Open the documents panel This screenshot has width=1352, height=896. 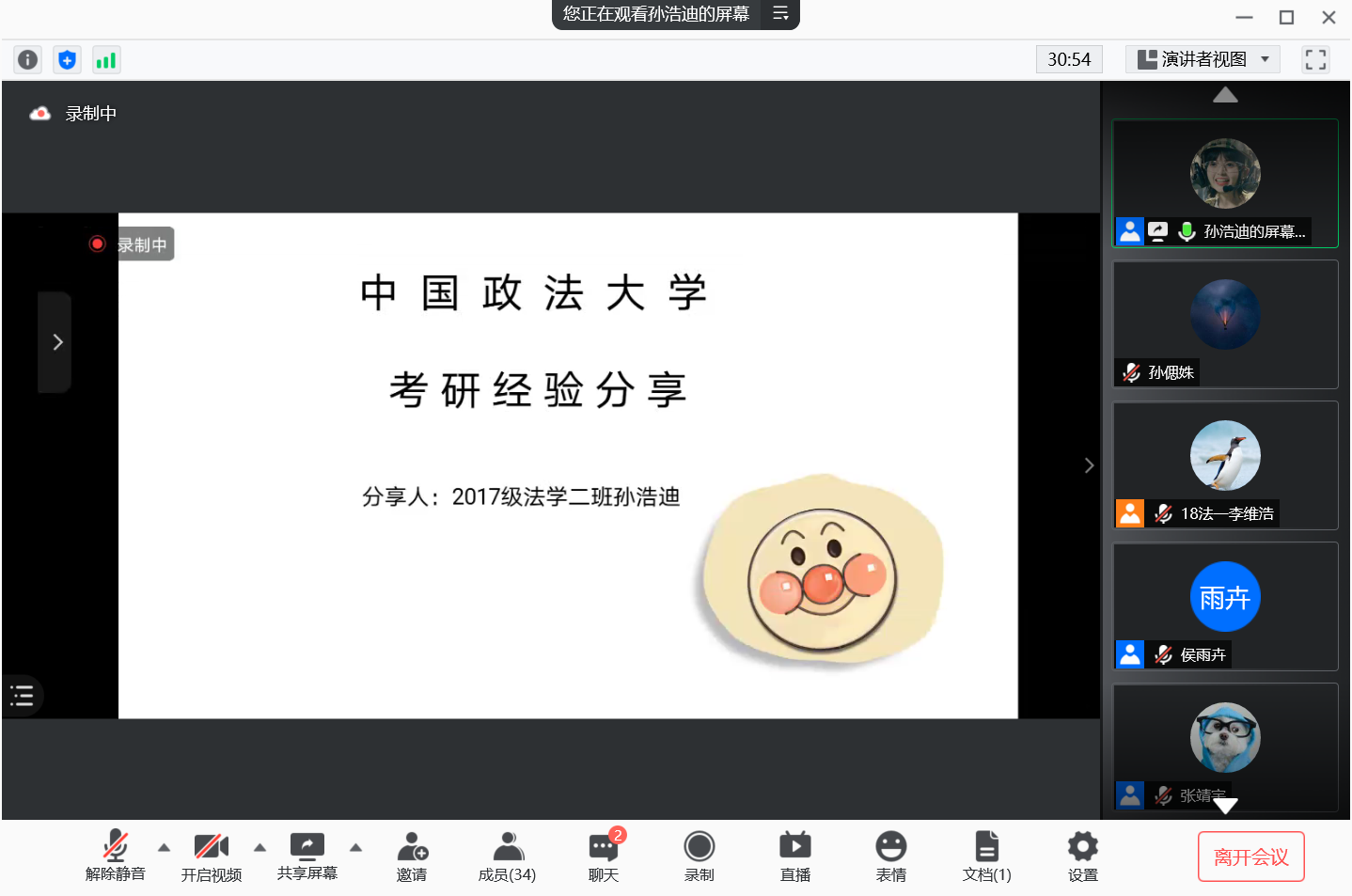(986, 856)
